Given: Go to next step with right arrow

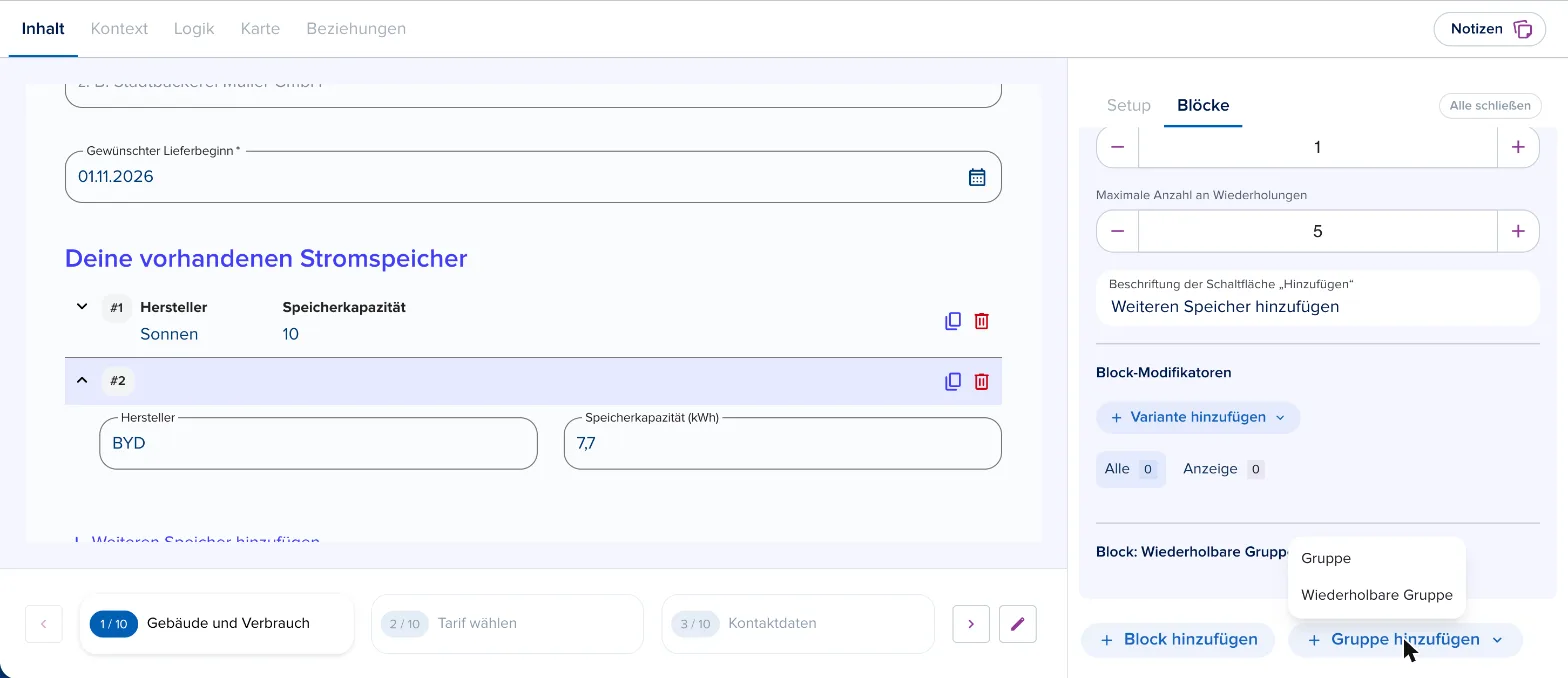Looking at the screenshot, I should click(971, 624).
